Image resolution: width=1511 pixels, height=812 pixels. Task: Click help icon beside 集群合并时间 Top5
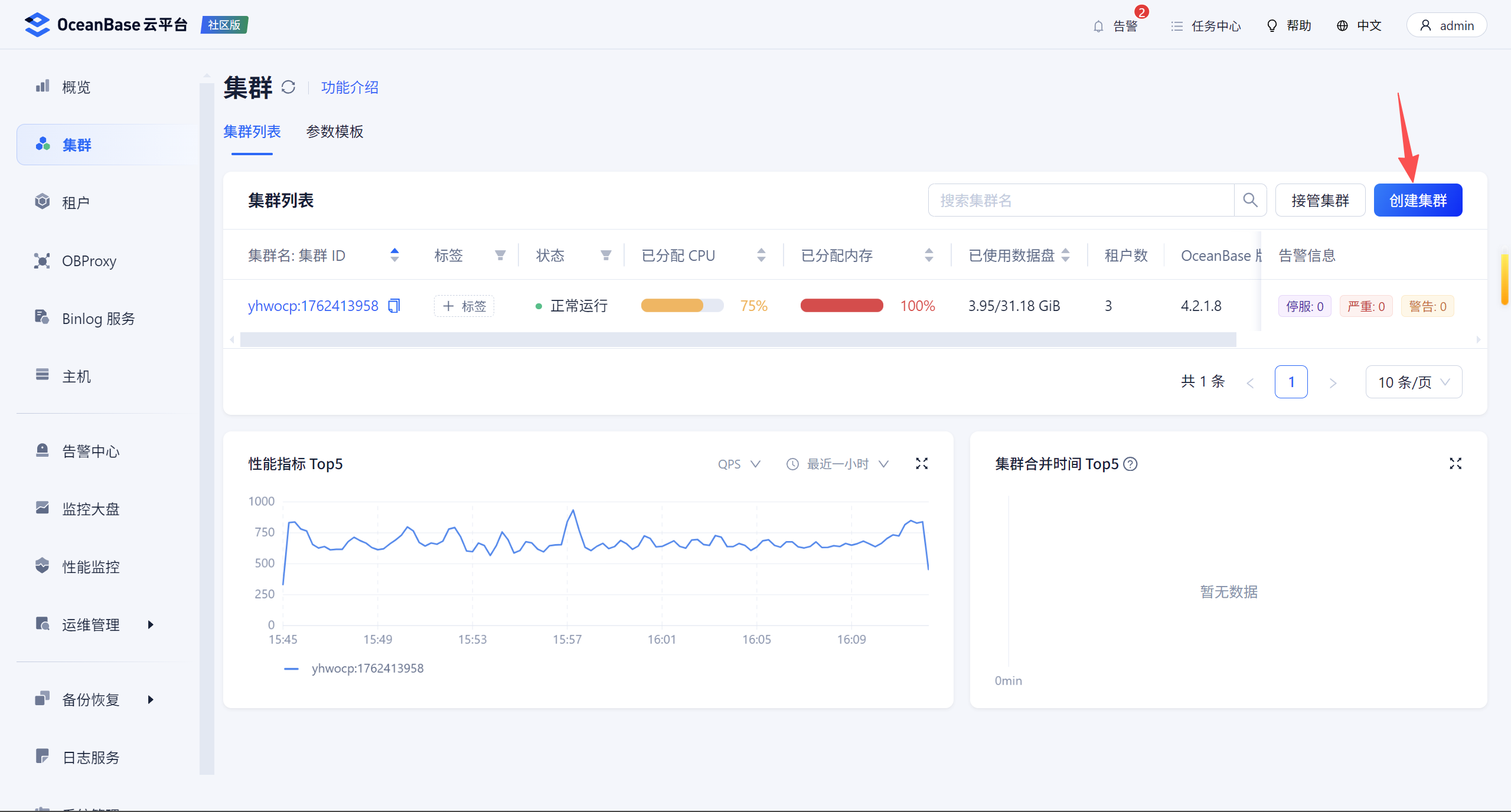[1130, 464]
